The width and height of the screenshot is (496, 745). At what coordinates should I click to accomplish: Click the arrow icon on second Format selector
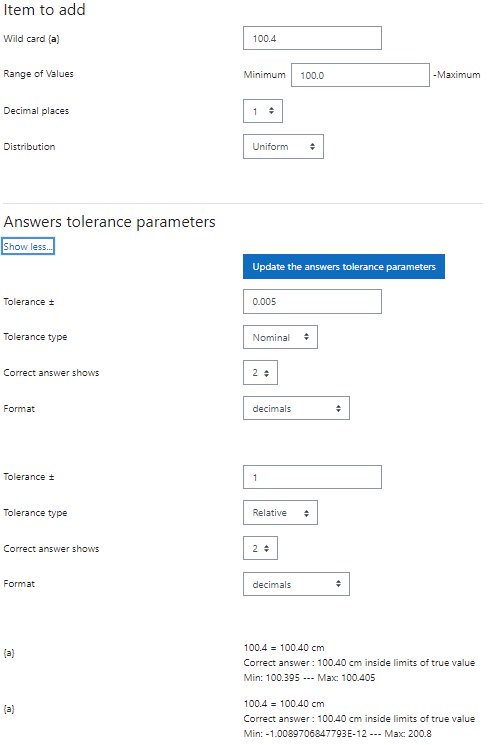point(338,583)
